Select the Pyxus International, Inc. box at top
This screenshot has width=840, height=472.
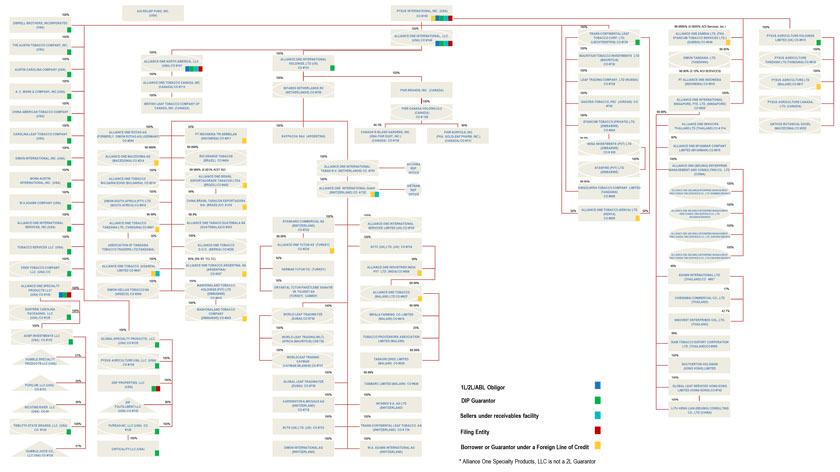(x=421, y=13)
